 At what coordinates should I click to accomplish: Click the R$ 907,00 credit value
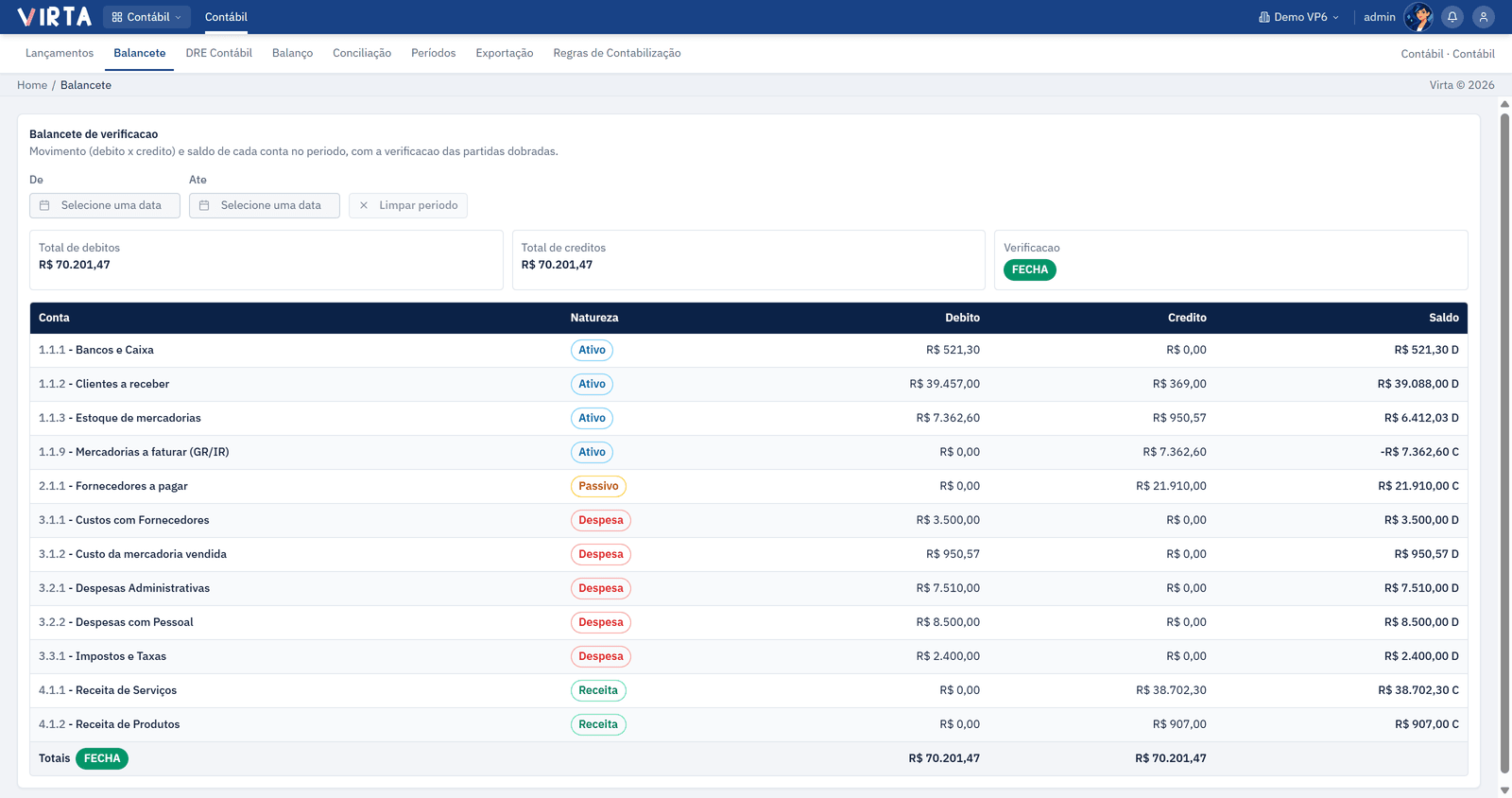click(x=1179, y=724)
